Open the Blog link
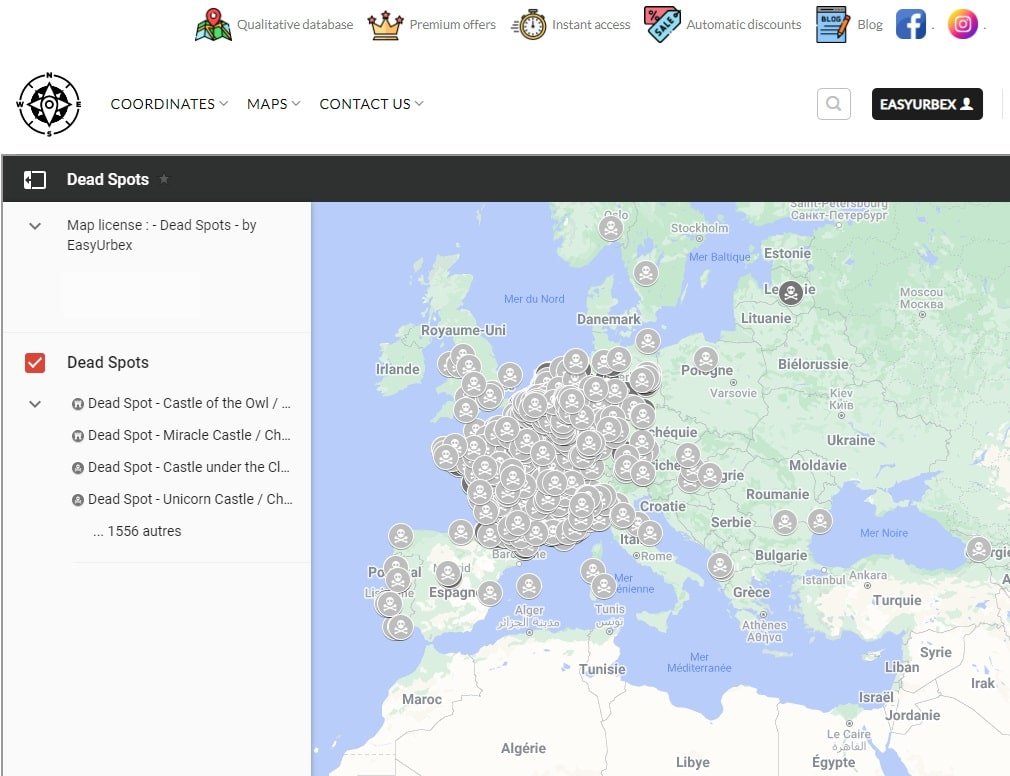This screenshot has height=776, width=1010. (x=870, y=24)
